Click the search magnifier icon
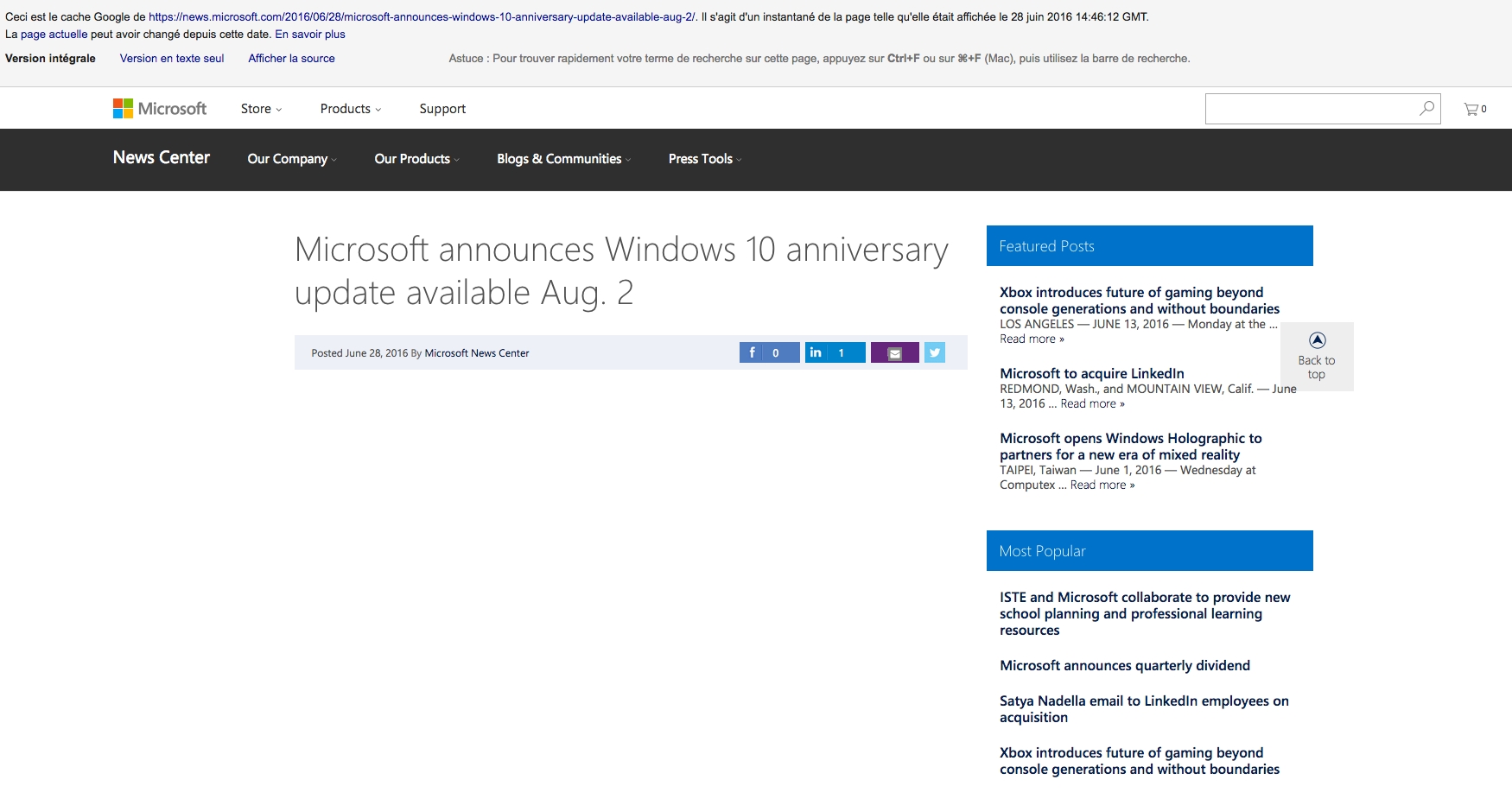This screenshot has width=1512, height=799. point(1426,109)
